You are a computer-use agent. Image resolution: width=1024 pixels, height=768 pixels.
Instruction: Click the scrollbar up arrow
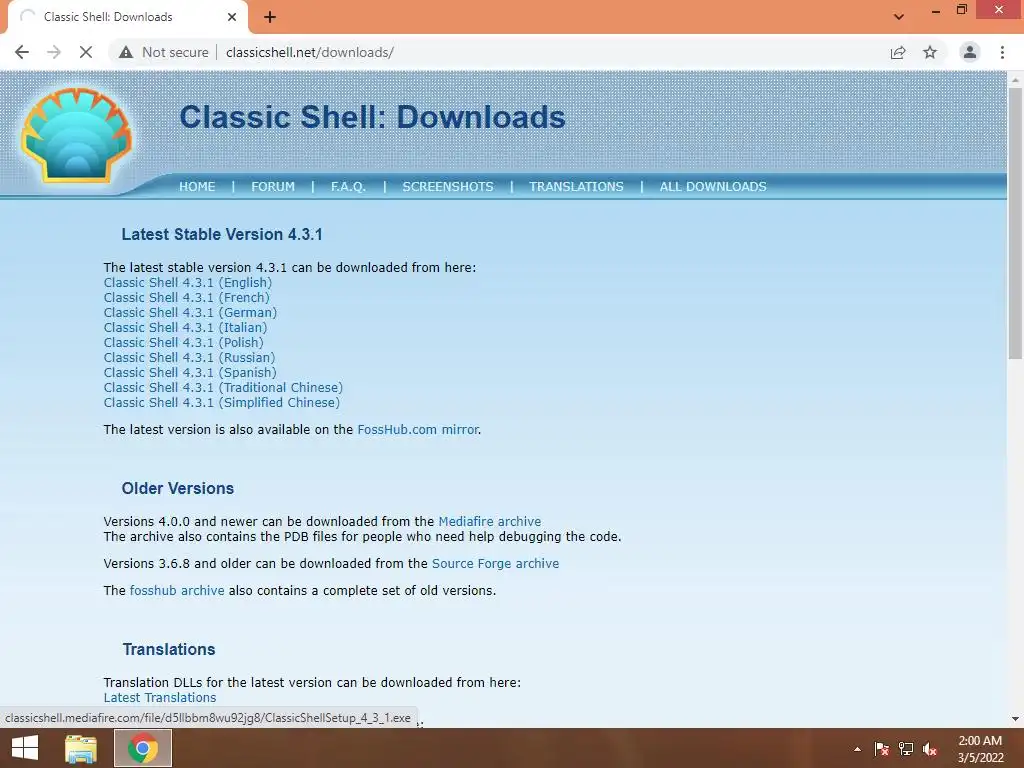(x=1015, y=80)
